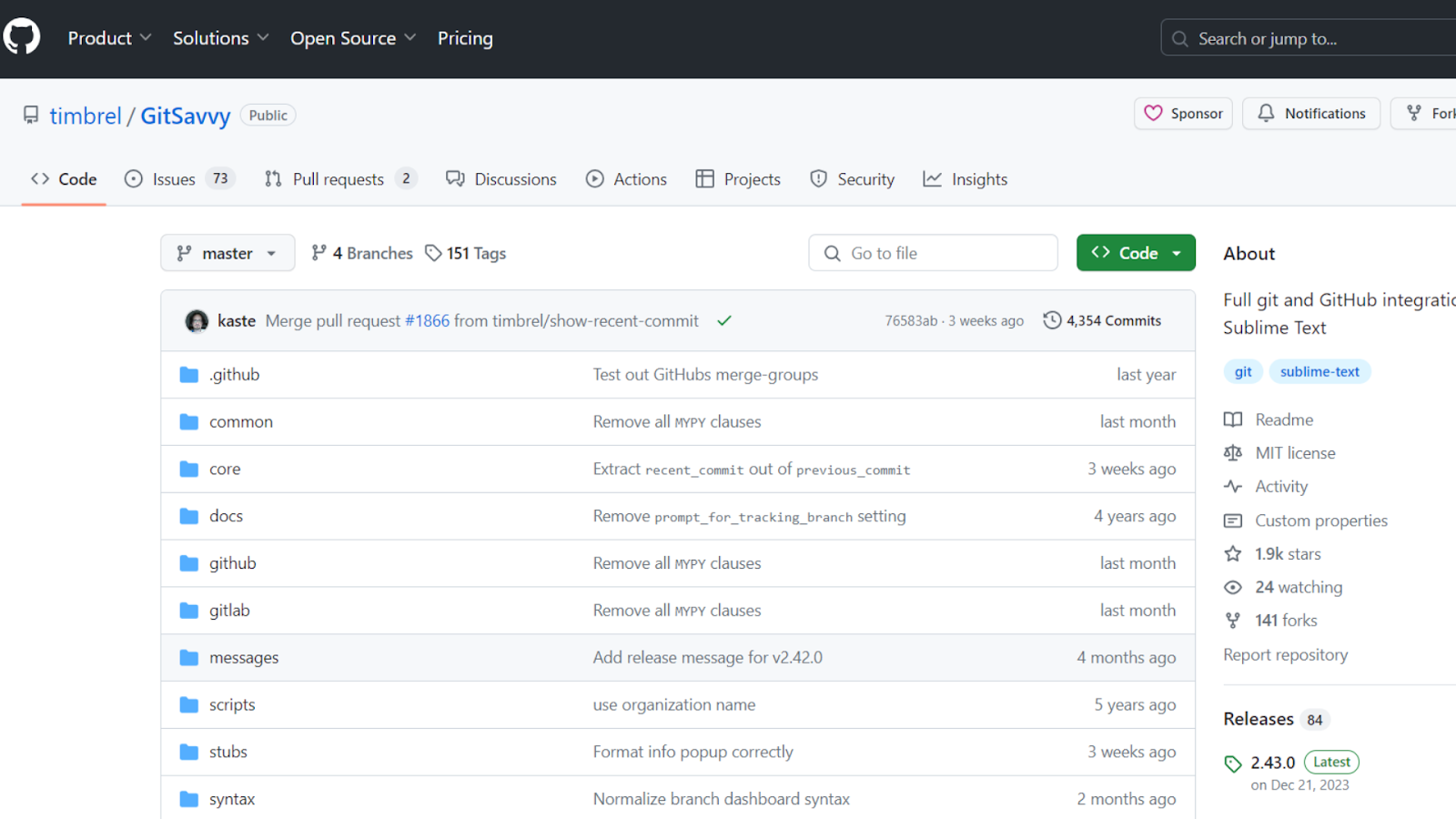Open commit hash 76583ab
The height and width of the screenshot is (819, 1456).
911,320
